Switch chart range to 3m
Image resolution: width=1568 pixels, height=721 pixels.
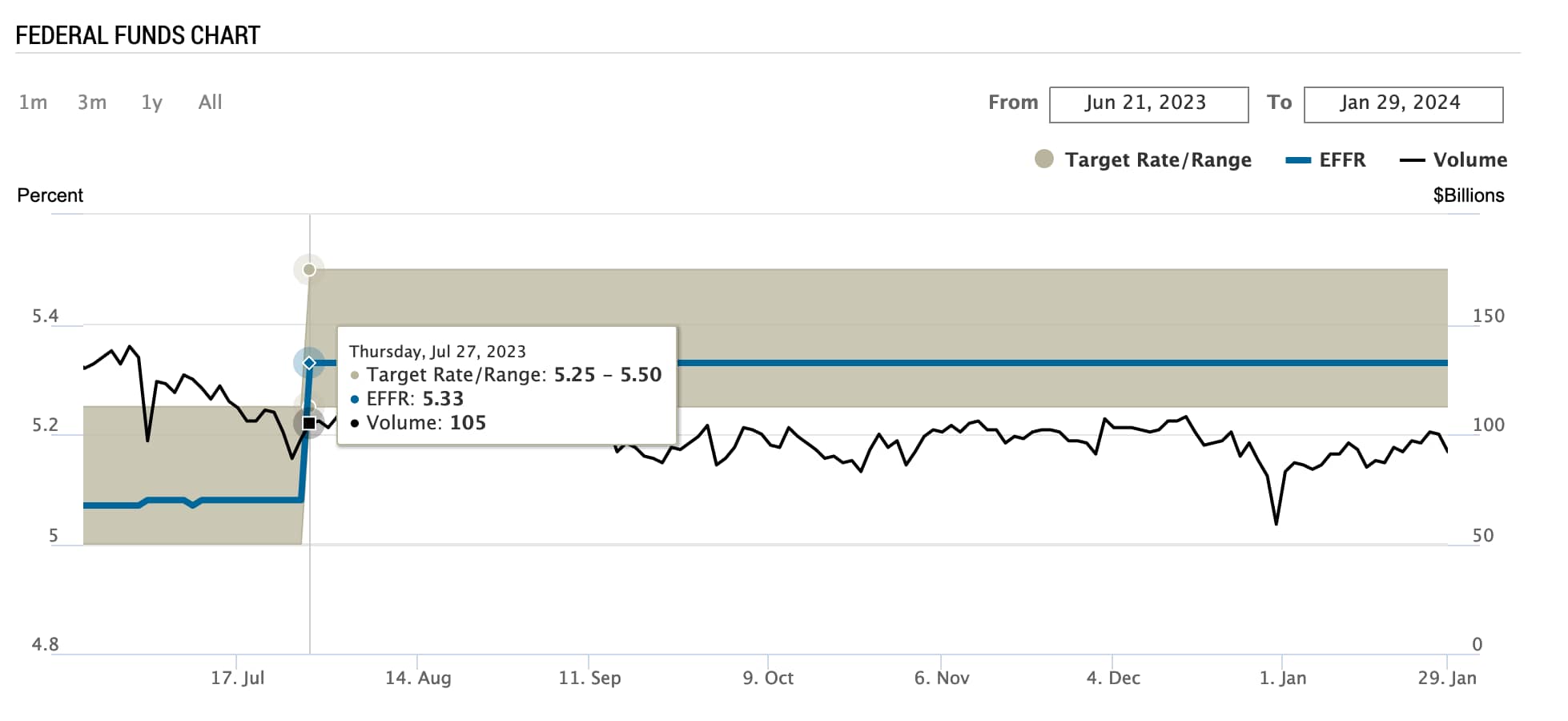pos(92,103)
